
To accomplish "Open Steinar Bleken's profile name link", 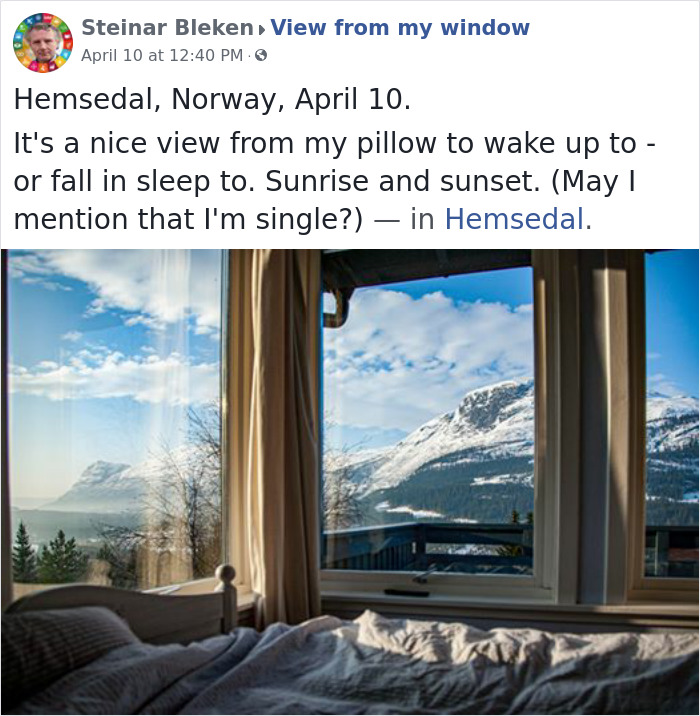I will click(167, 27).
